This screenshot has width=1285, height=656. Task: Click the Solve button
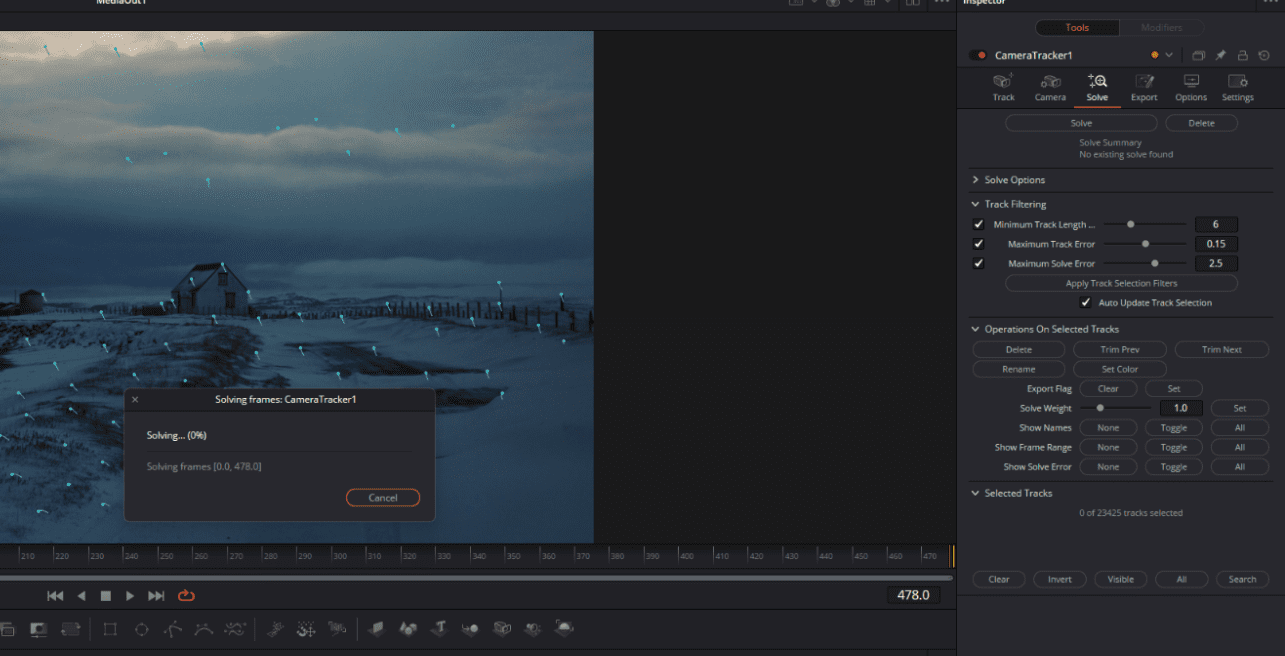coord(1081,123)
